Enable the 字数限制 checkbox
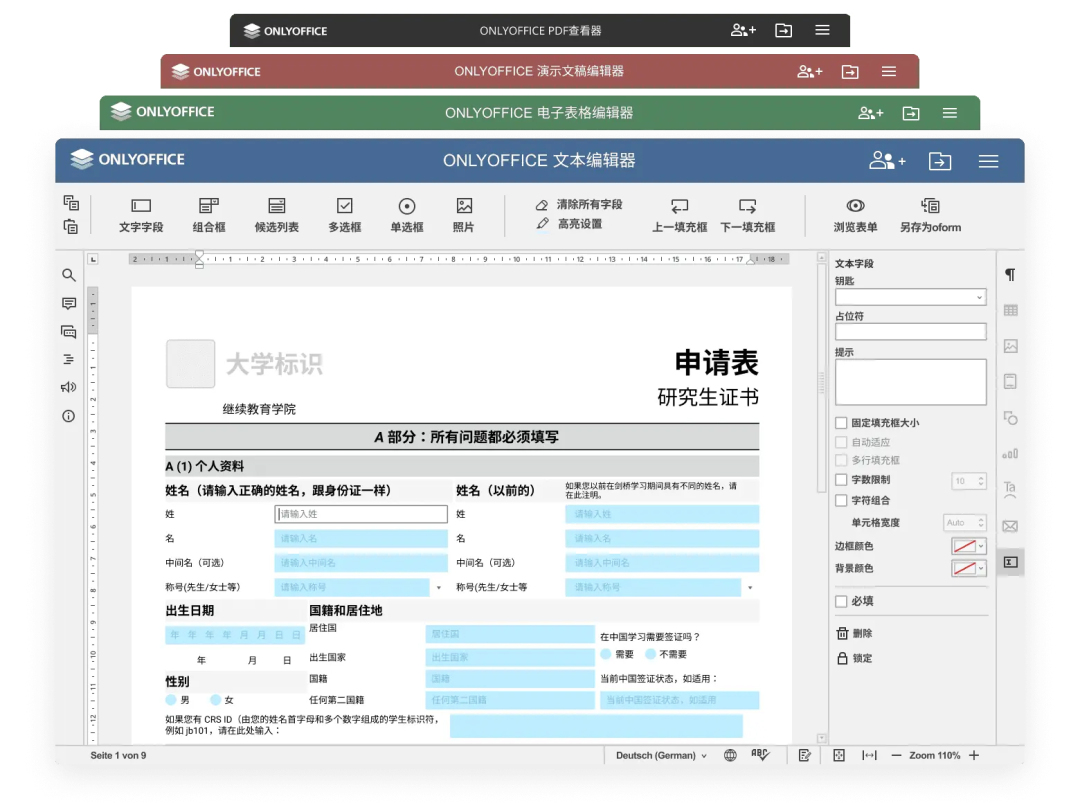 point(841,479)
